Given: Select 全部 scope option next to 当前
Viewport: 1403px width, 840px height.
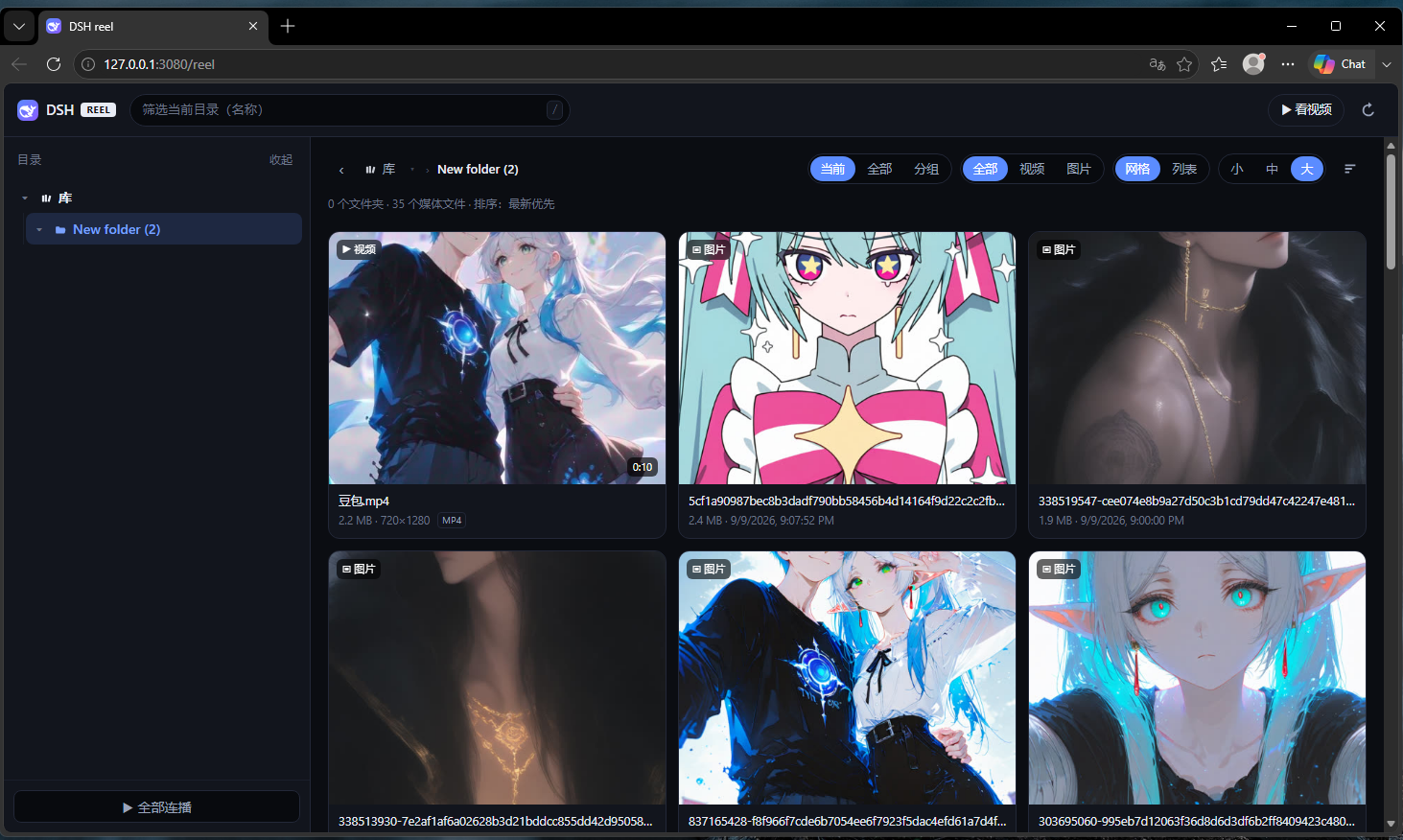Looking at the screenshot, I should (879, 169).
